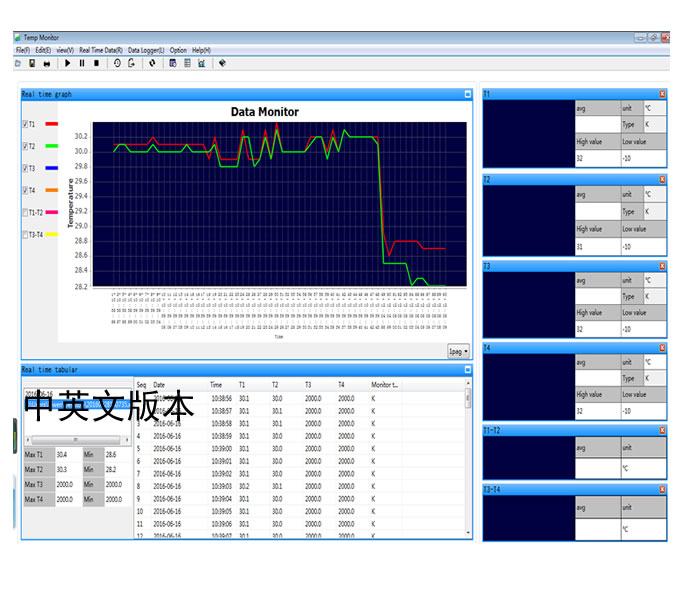Click the clock interval icon in the toolbar
This screenshot has height=600, width=700.
(117, 63)
